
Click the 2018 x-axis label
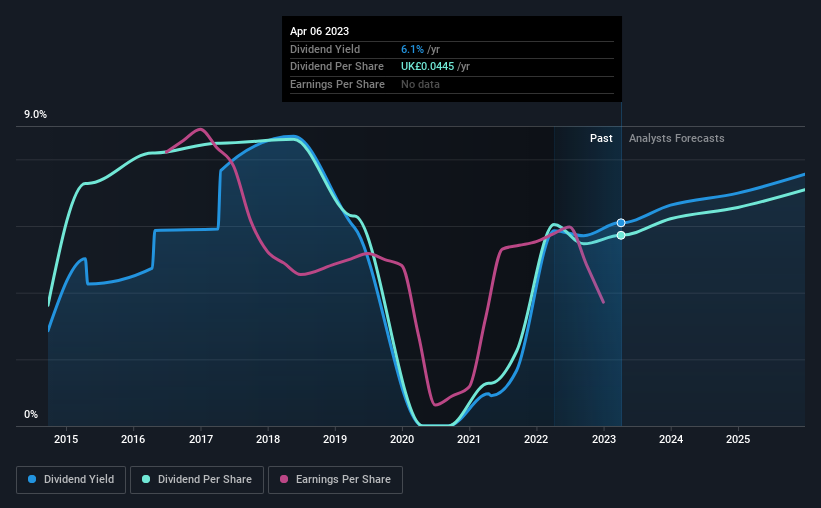tap(268, 439)
